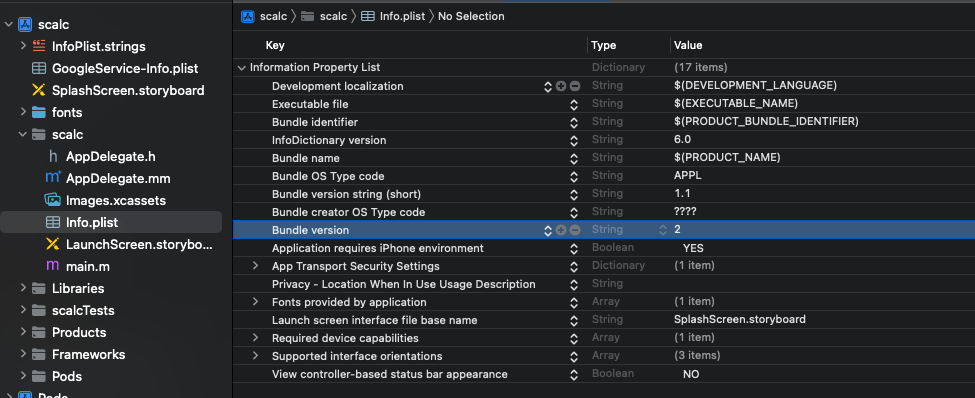Click the scalcTests folder icon

(39, 310)
